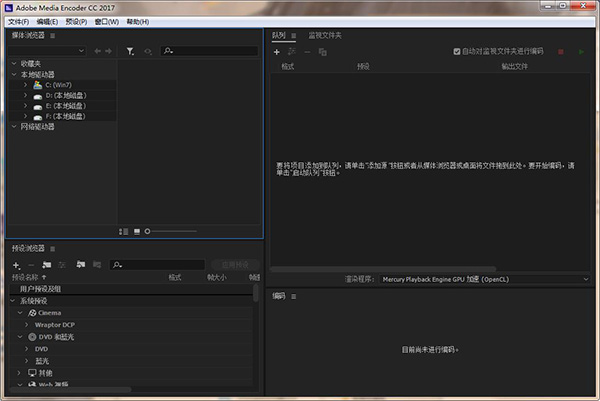Image resolution: width=600 pixels, height=401 pixels.
Task: Click the 其他 monitor icon
Action: pos(32,373)
